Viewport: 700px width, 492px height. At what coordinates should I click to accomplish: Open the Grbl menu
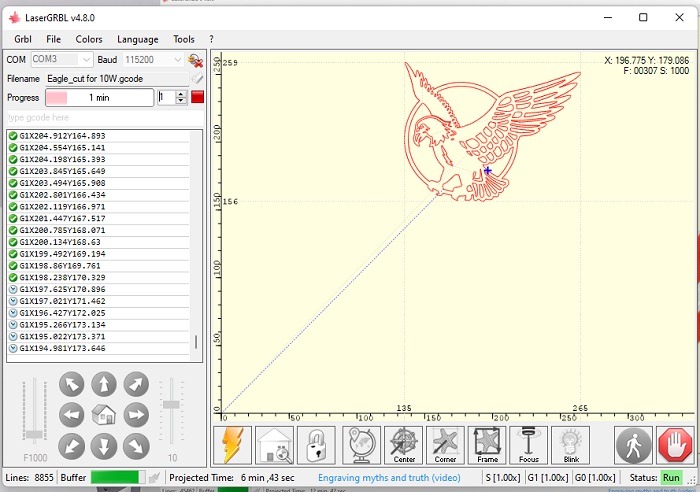[x=22, y=39]
